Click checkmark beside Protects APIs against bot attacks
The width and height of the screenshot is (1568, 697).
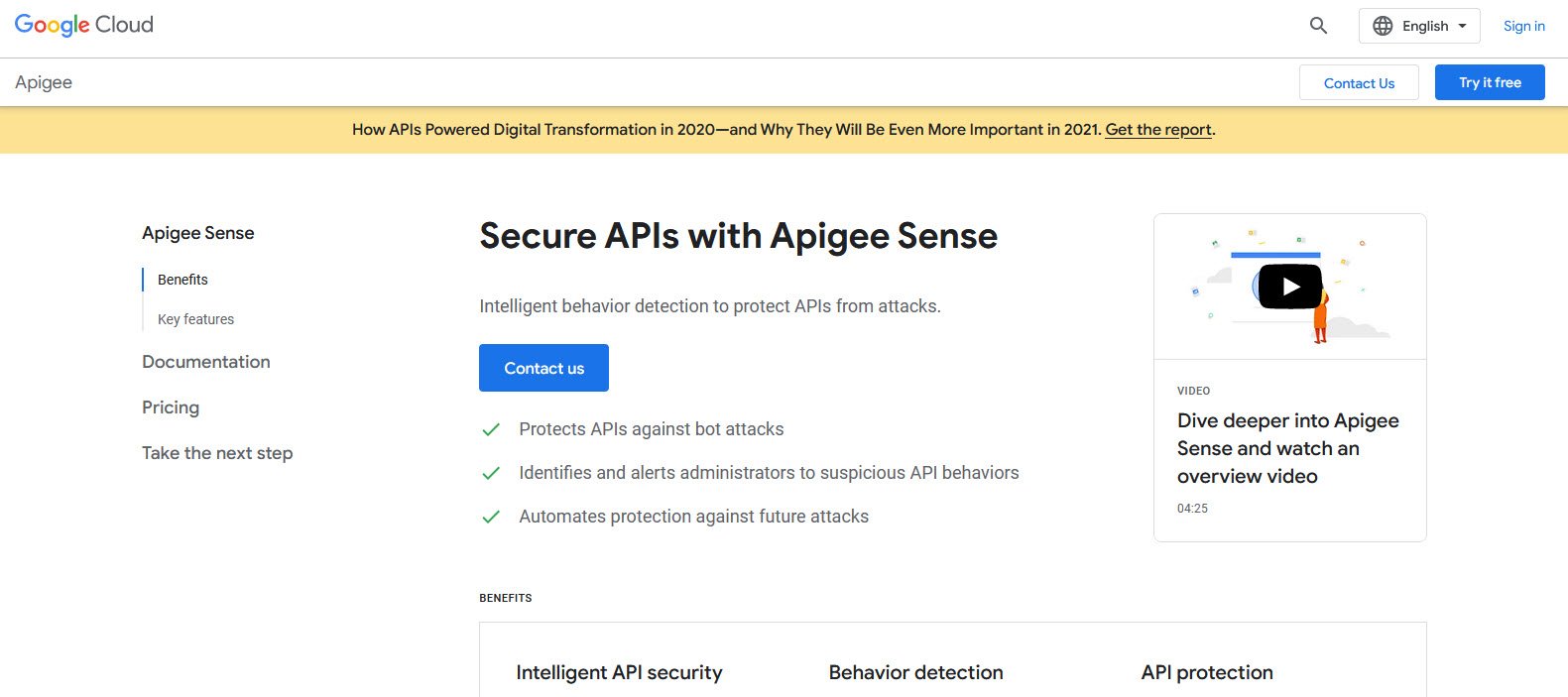tap(490, 429)
